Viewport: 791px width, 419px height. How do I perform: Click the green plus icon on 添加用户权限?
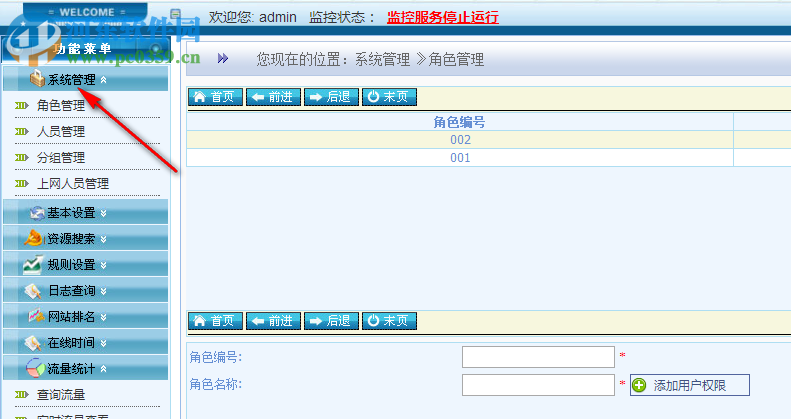coord(639,385)
